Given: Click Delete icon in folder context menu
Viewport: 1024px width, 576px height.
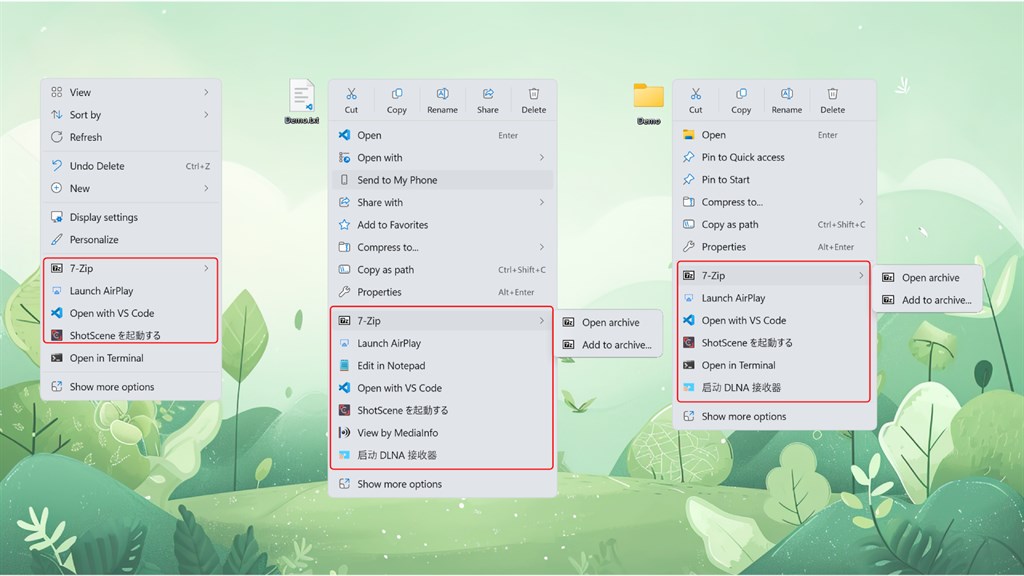Looking at the screenshot, I should 833,94.
